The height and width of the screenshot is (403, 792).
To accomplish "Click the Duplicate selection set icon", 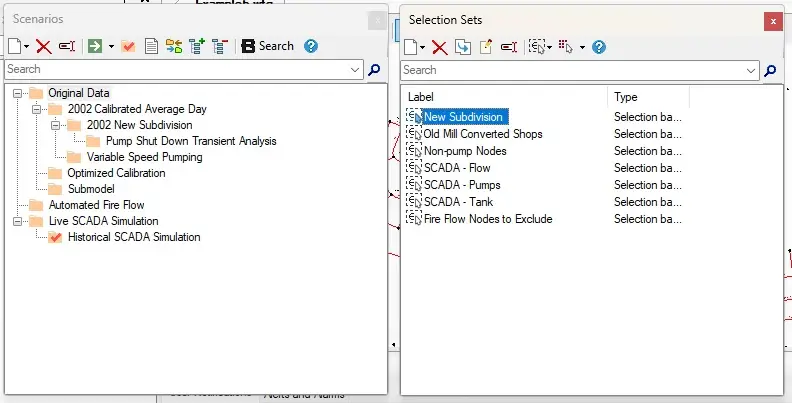I will (x=463, y=47).
